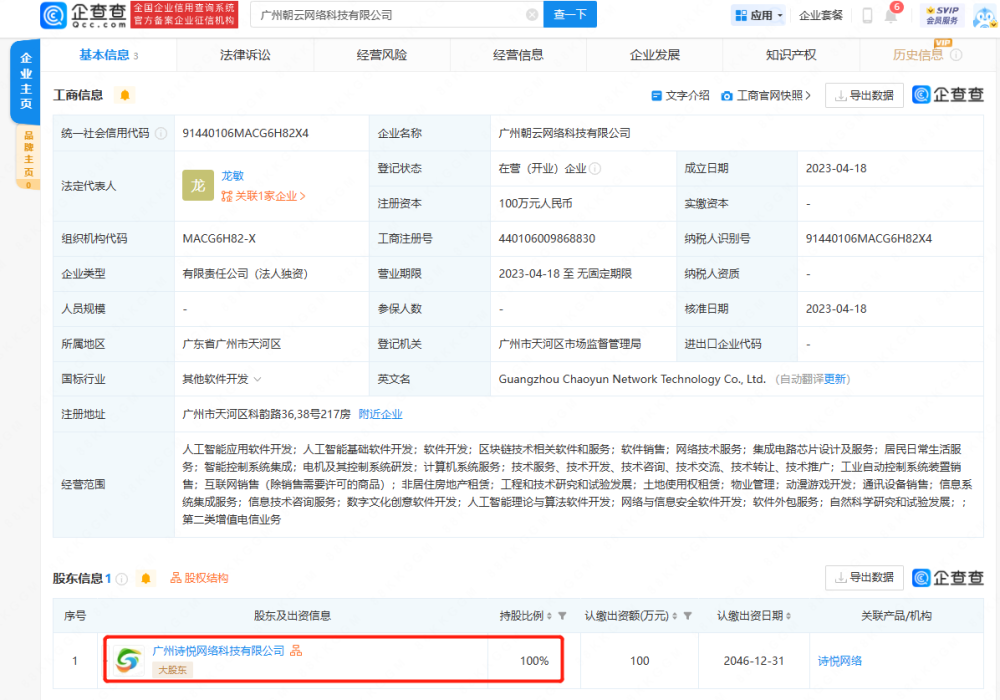The image size is (1000, 700).
Task: Open SVIP 会员服务 membership icon
Action: 942,15
